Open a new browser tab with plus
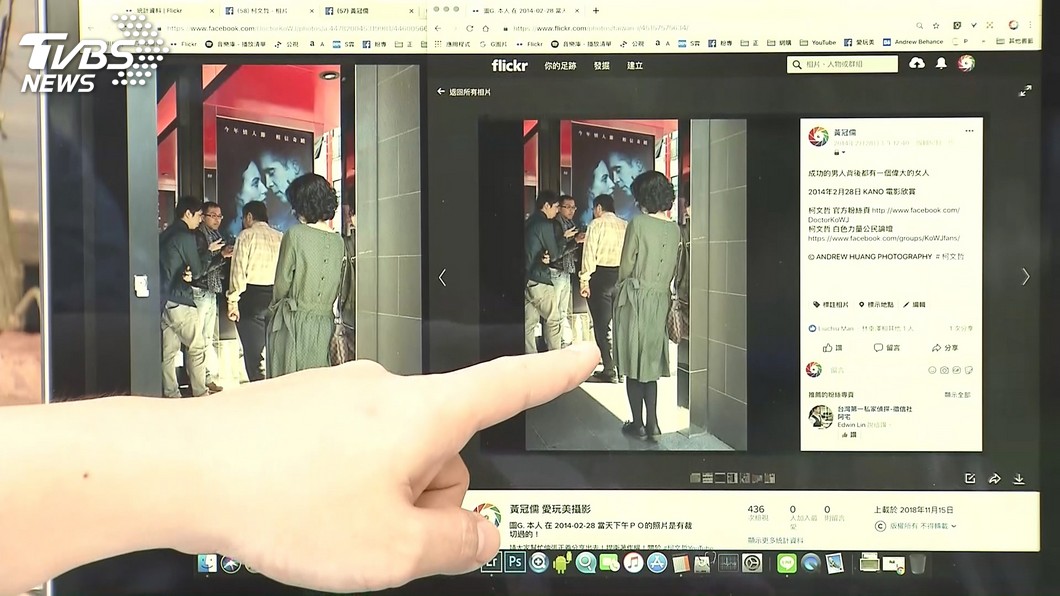1060x596 pixels. click(x=596, y=11)
